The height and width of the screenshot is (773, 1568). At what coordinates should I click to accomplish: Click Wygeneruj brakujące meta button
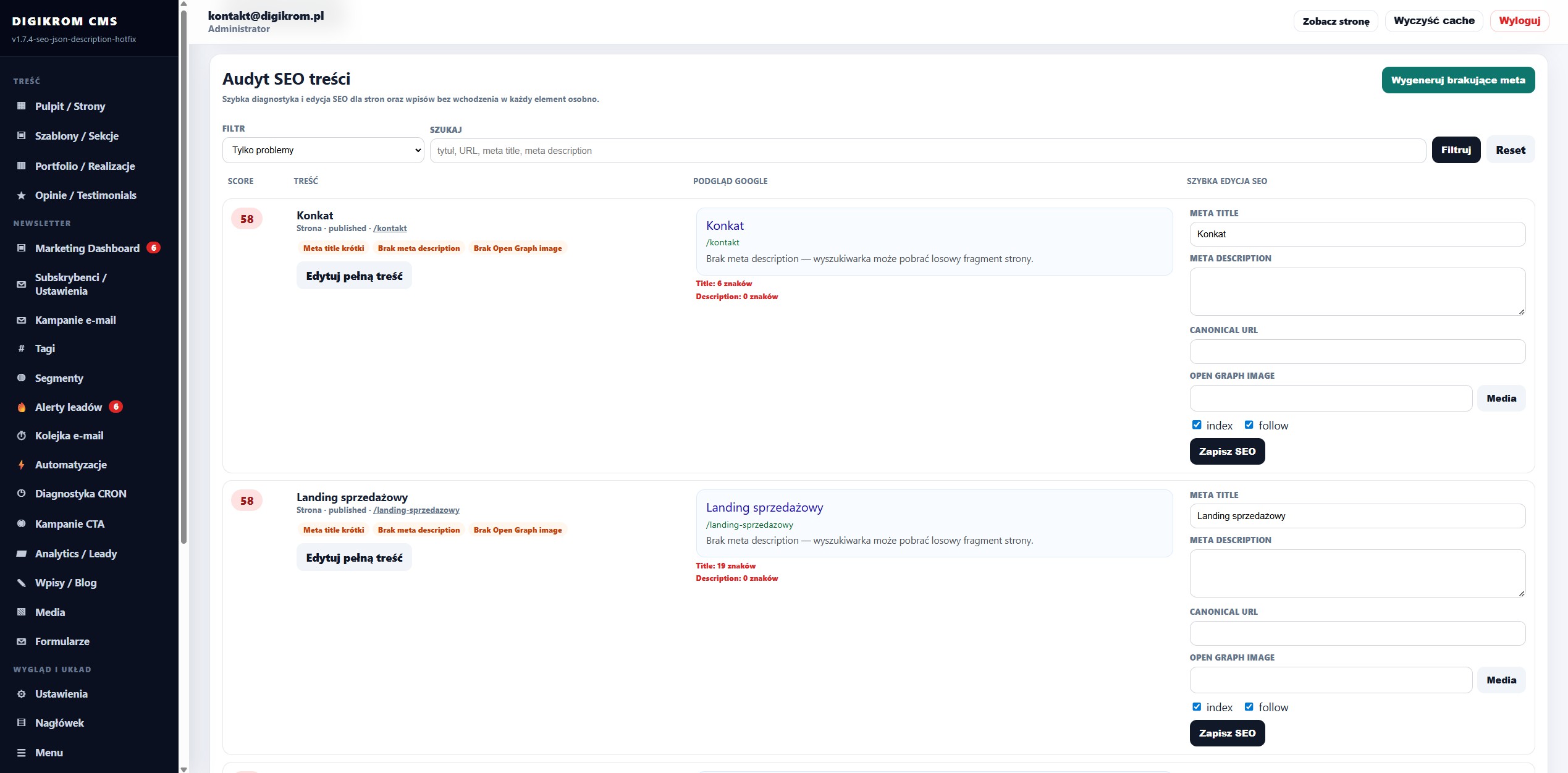point(1458,80)
